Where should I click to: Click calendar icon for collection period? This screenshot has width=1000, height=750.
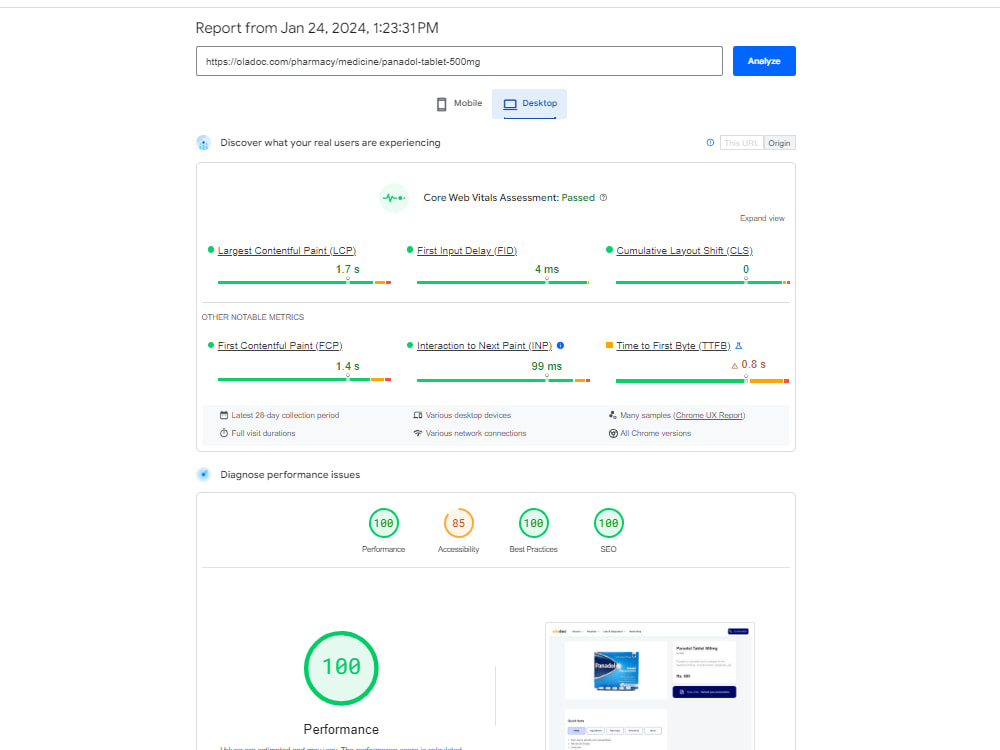[x=224, y=415]
